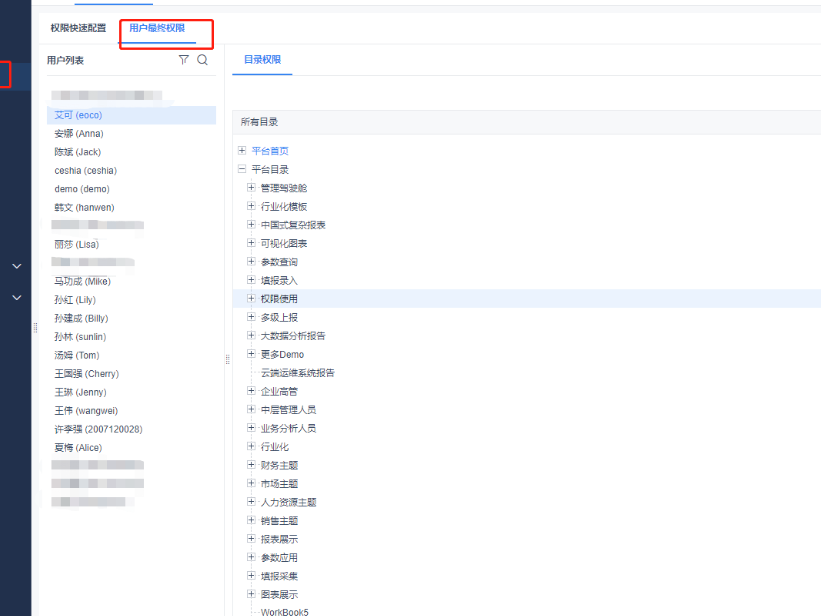Open the user list filter icon
Screen dimensions: 821x616
[x=184, y=60]
